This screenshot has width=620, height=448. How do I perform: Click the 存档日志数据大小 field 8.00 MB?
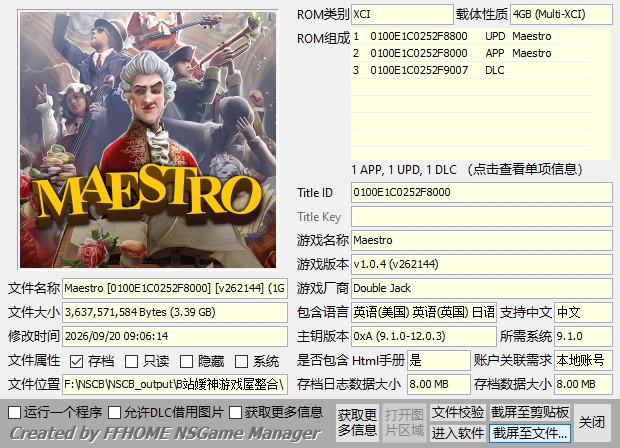point(439,384)
